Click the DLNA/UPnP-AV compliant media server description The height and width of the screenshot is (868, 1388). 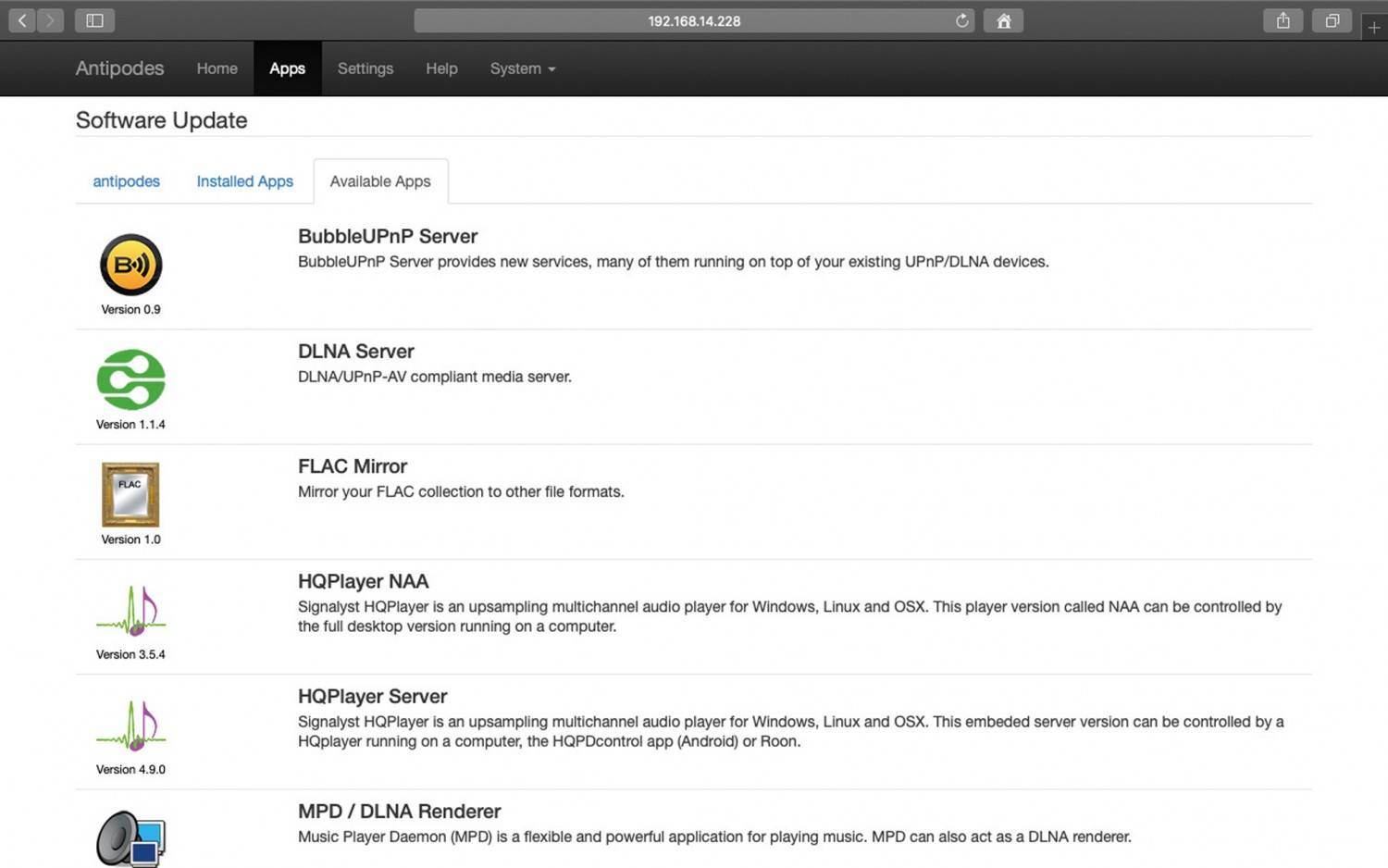[435, 377]
